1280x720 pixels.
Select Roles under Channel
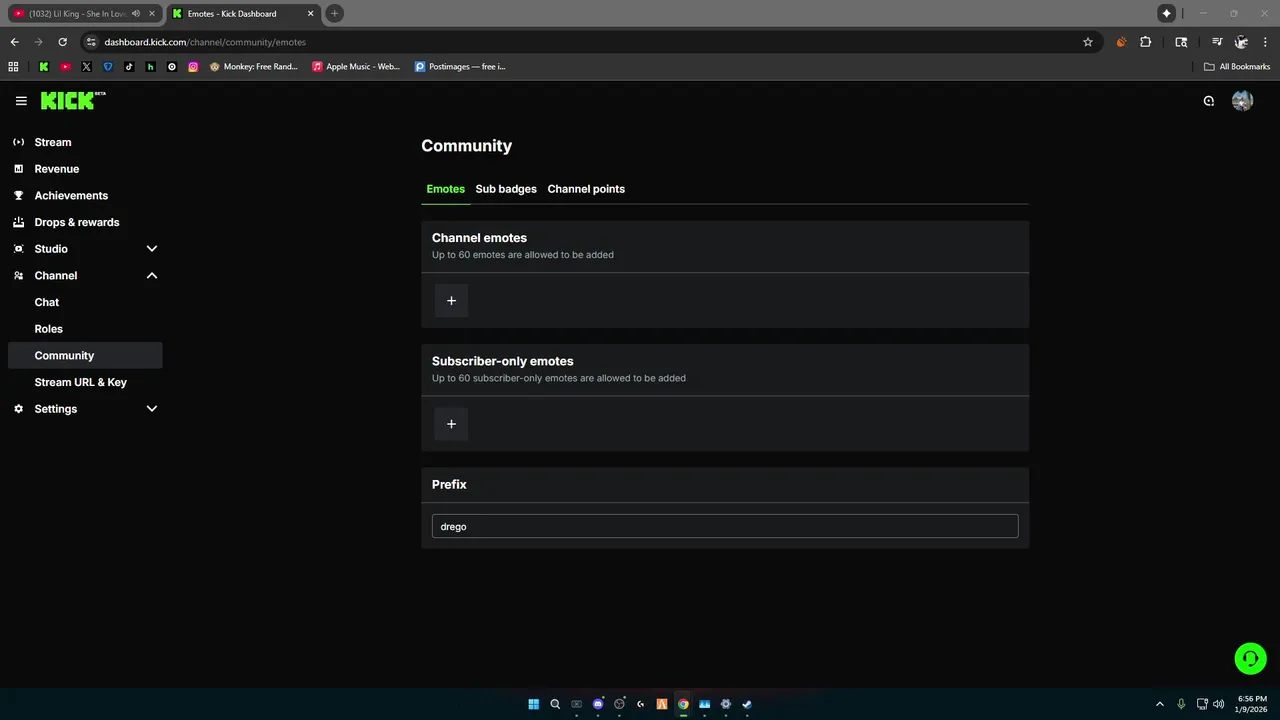(48, 329)
